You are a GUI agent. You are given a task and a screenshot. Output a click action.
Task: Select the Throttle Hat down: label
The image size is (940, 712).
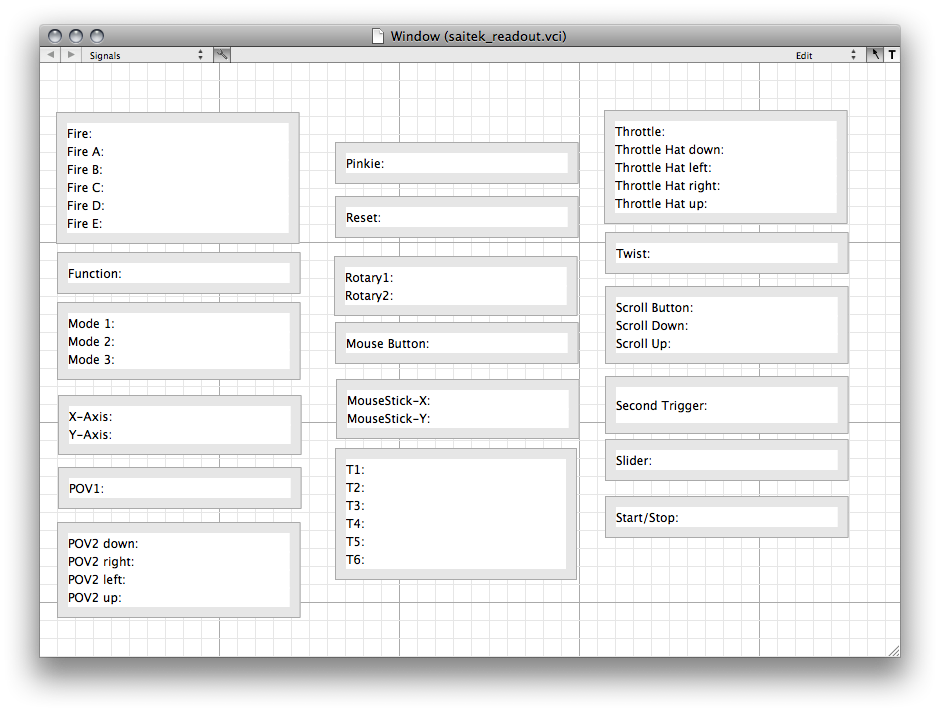coord(669,150)
